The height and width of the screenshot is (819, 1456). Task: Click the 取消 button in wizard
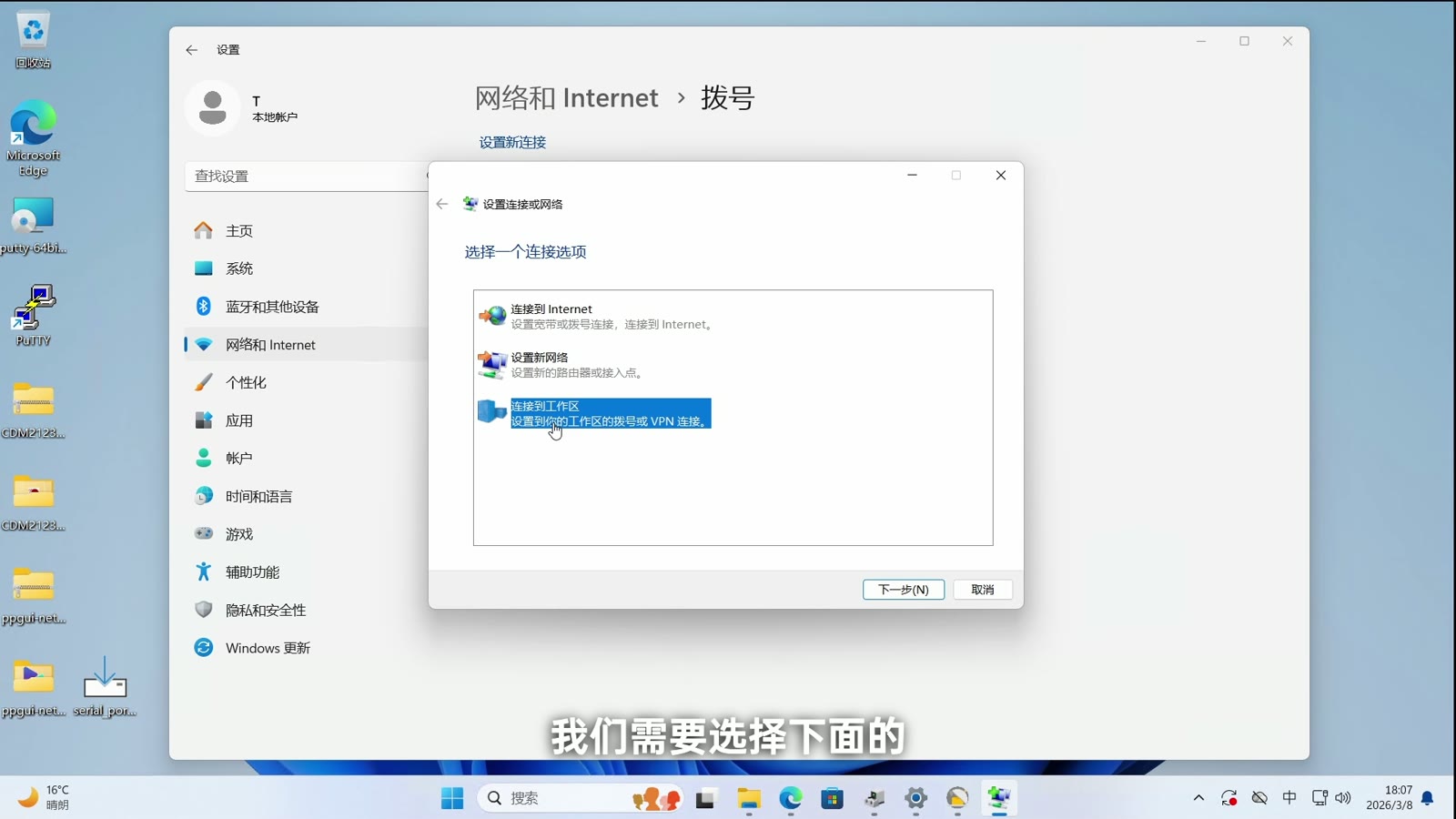983,590
